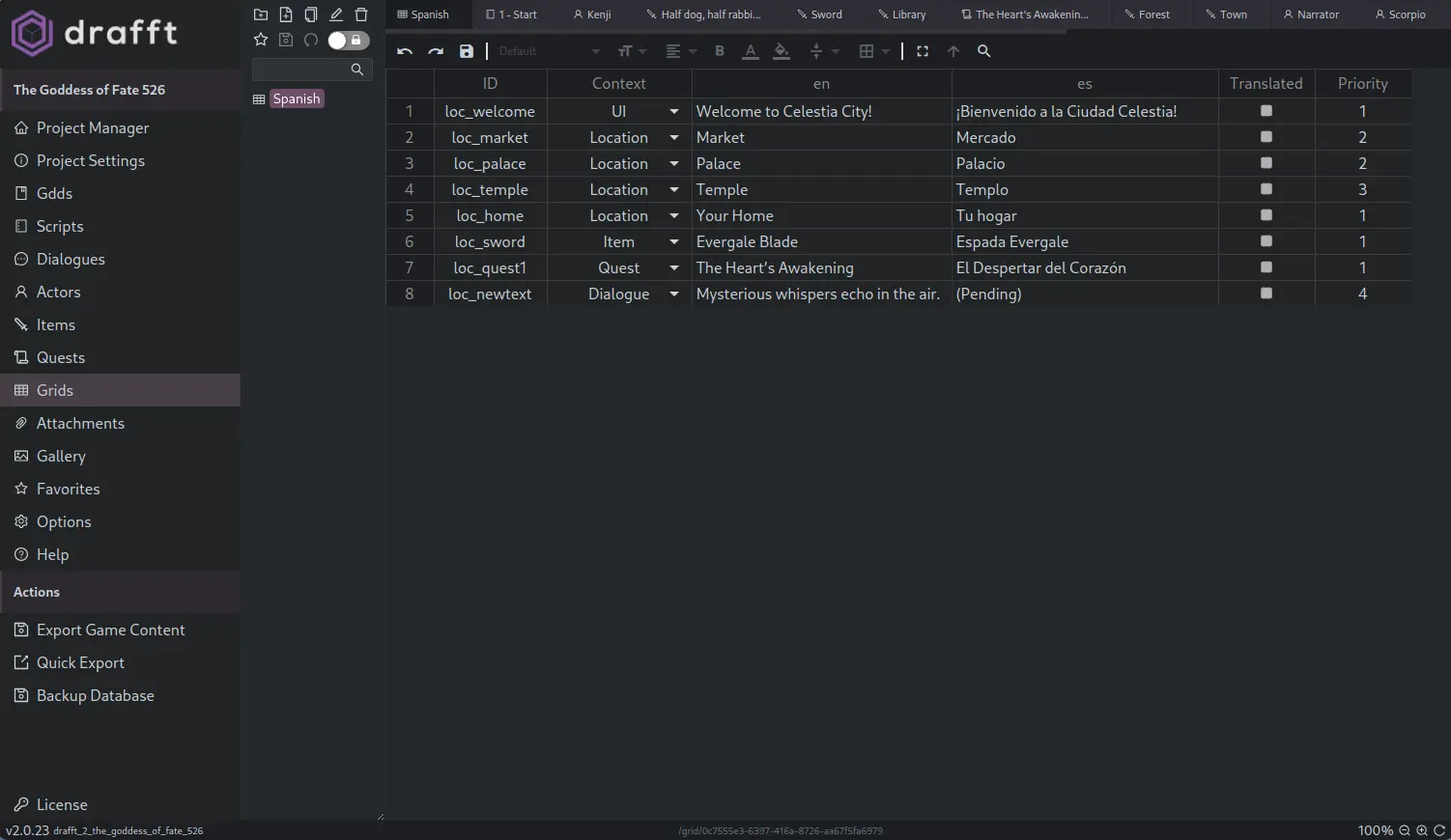Viewport: 1451px width, 840px height.
Task: Click the trash icon to delete the grid
Action: 361,14
